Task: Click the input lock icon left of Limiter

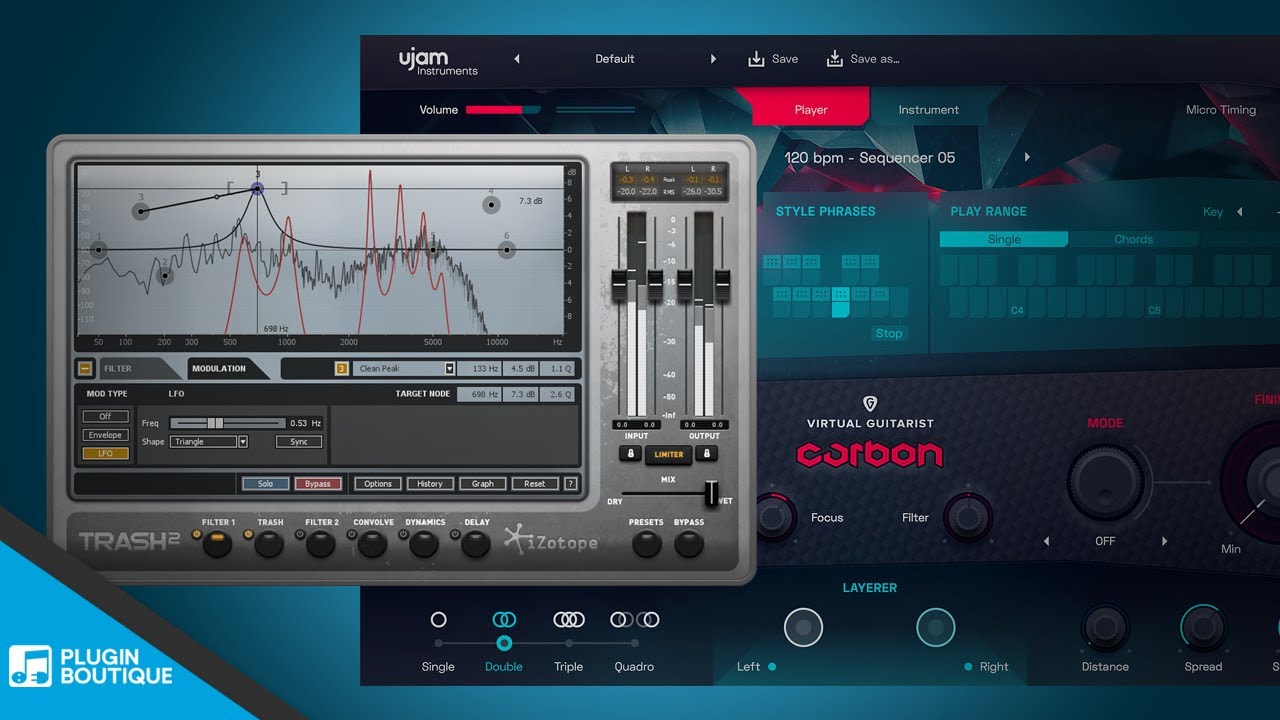Action: [x=630, y=454]
